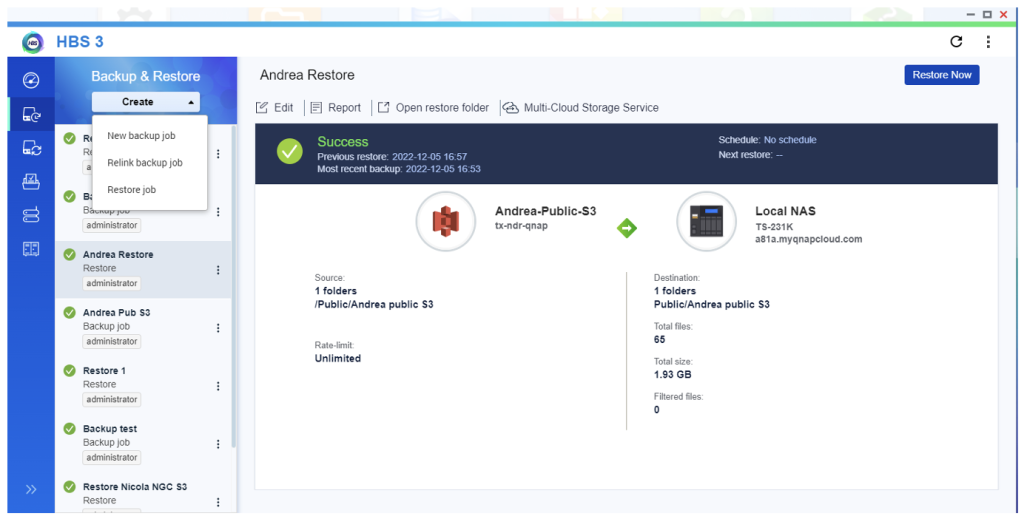The image size is (1024, 519).
Task: Click the Rate-limit value Unlimited
Action: [338, 358]
